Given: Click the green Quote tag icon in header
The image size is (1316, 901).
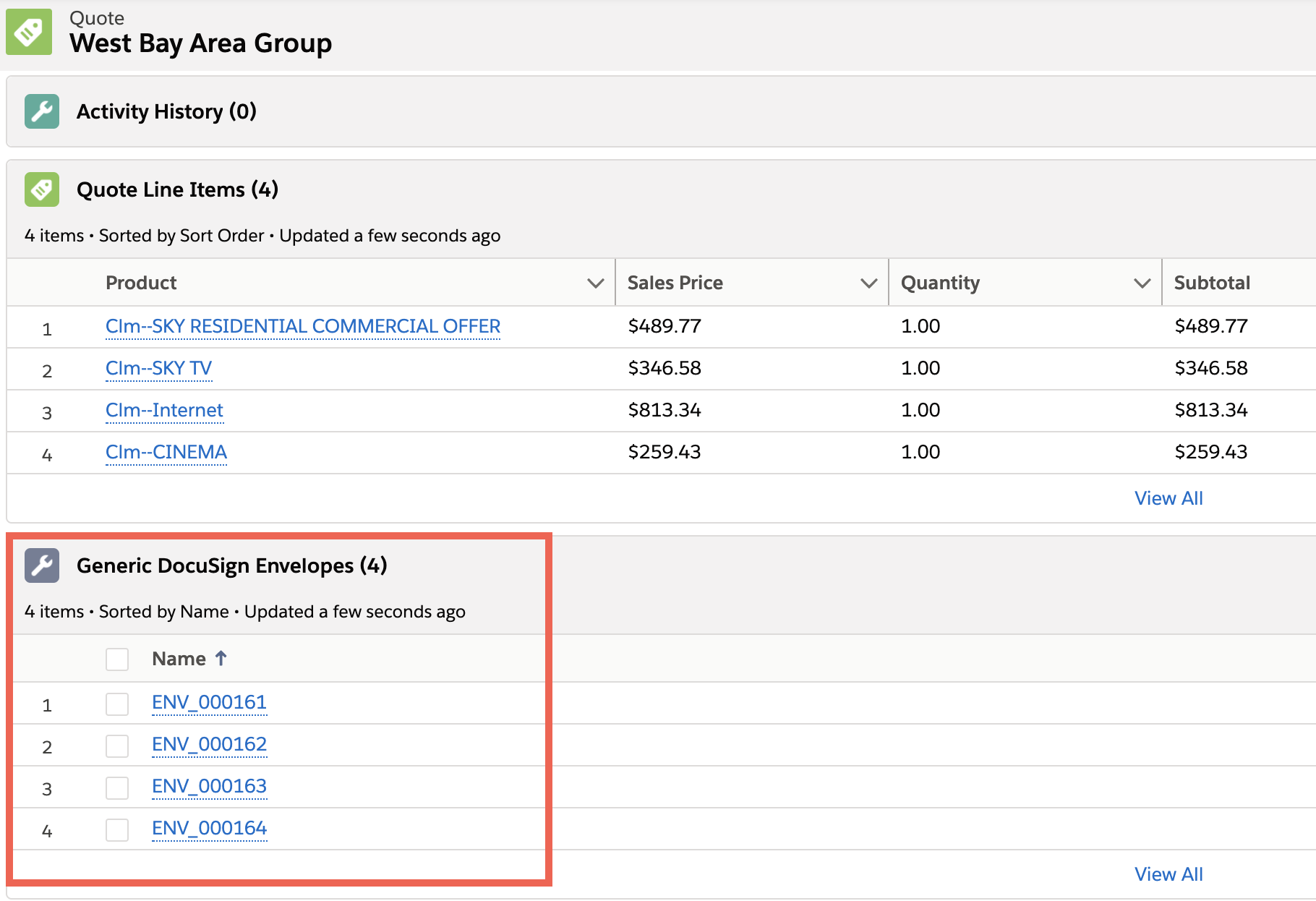Looking at the screenshot, I should pyautogui.click(x=29, y=32).
